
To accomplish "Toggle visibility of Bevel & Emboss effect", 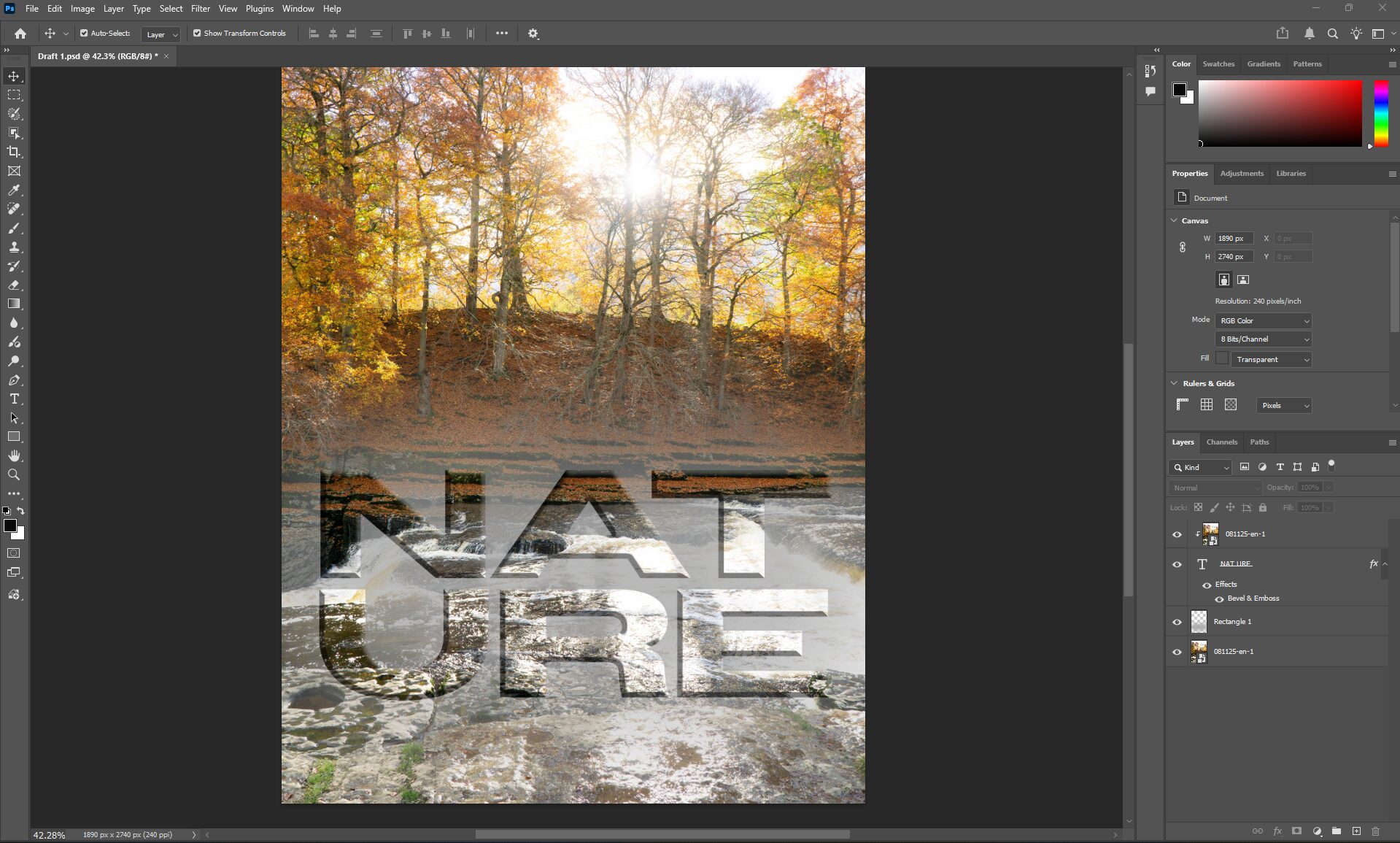I will point(1219,598).
